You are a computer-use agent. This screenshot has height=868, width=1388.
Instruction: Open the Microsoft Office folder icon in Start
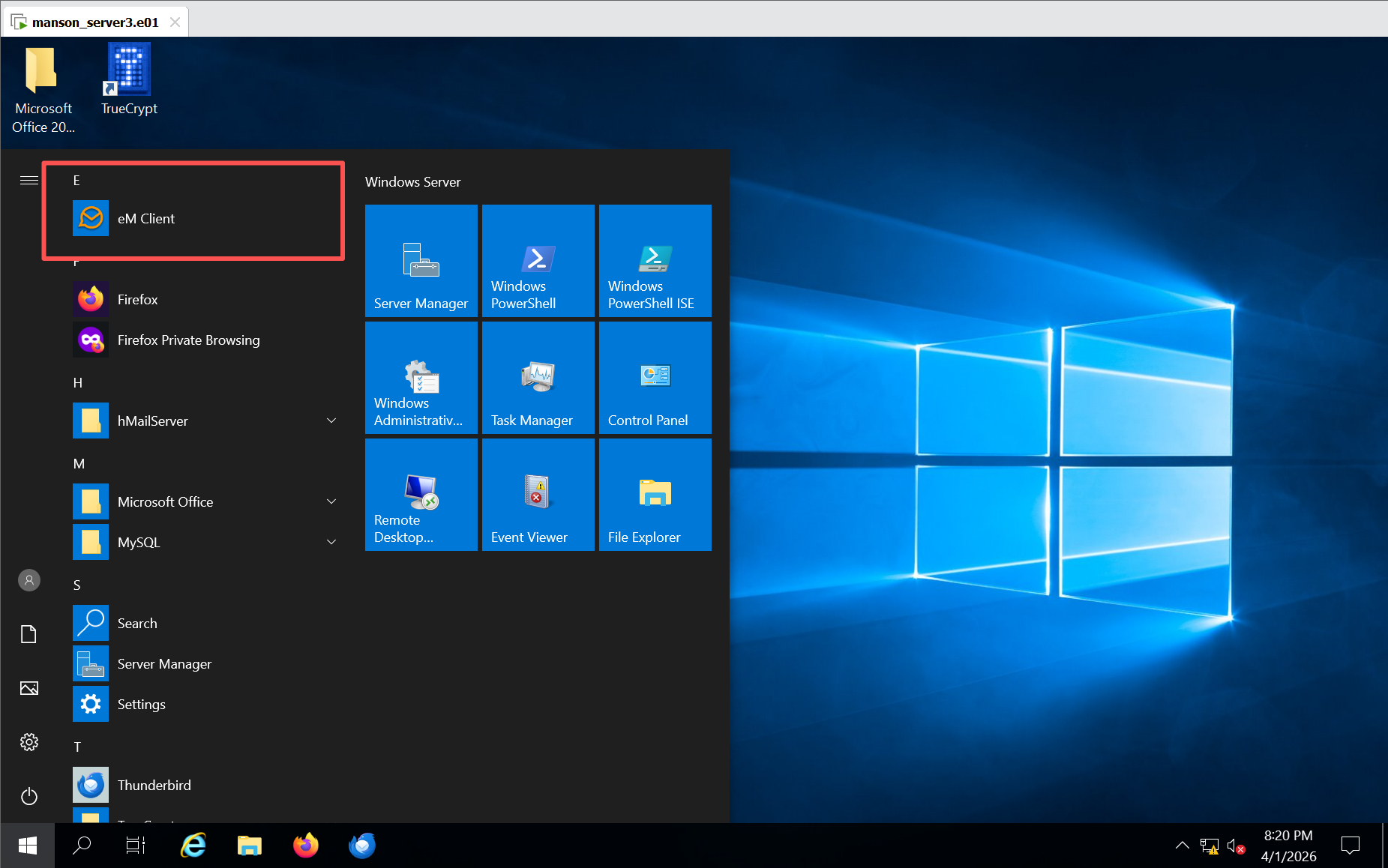click(91, 501)
